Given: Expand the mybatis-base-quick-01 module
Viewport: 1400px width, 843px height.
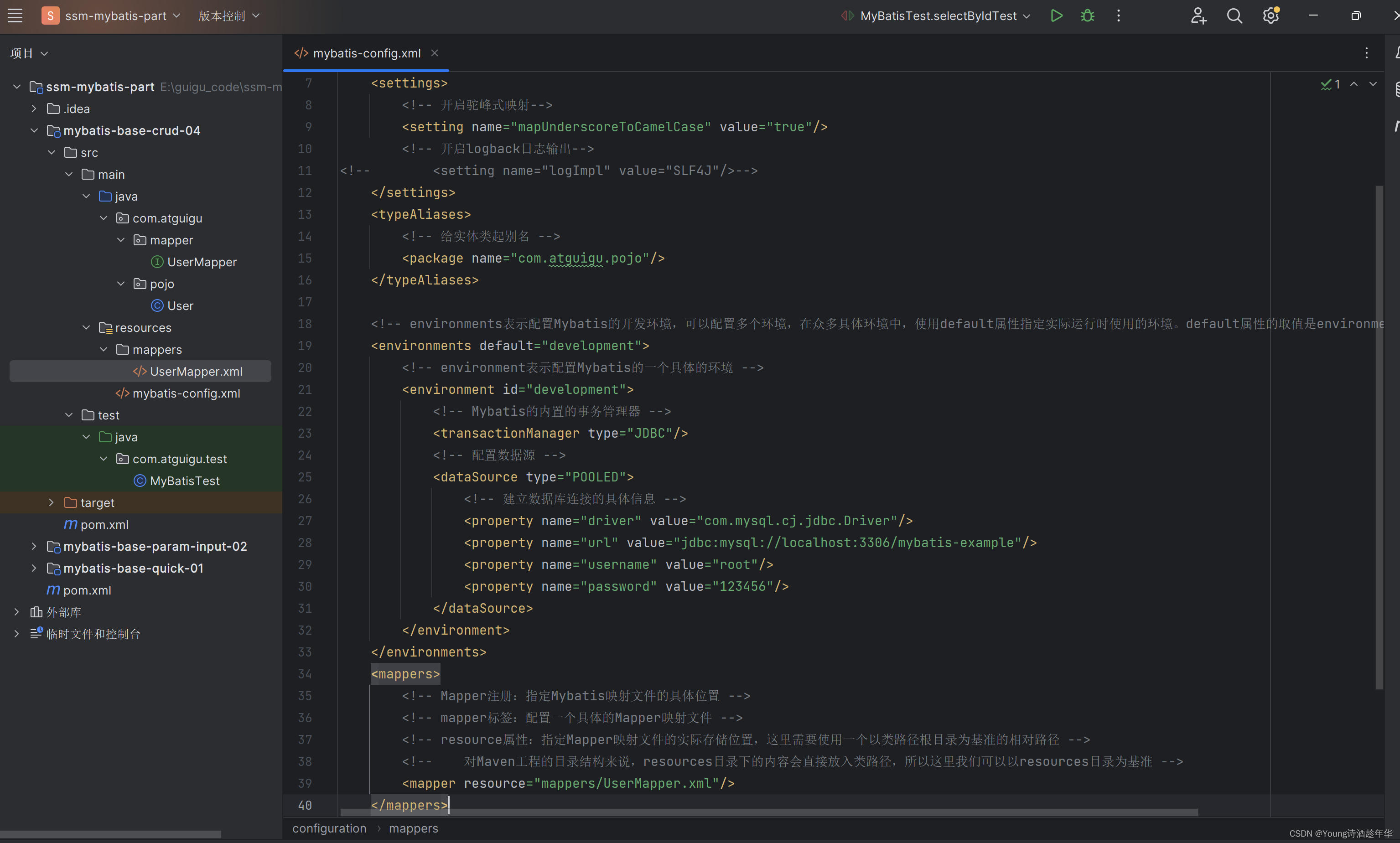Looking at the screenshot, I should tap(34, 568).
